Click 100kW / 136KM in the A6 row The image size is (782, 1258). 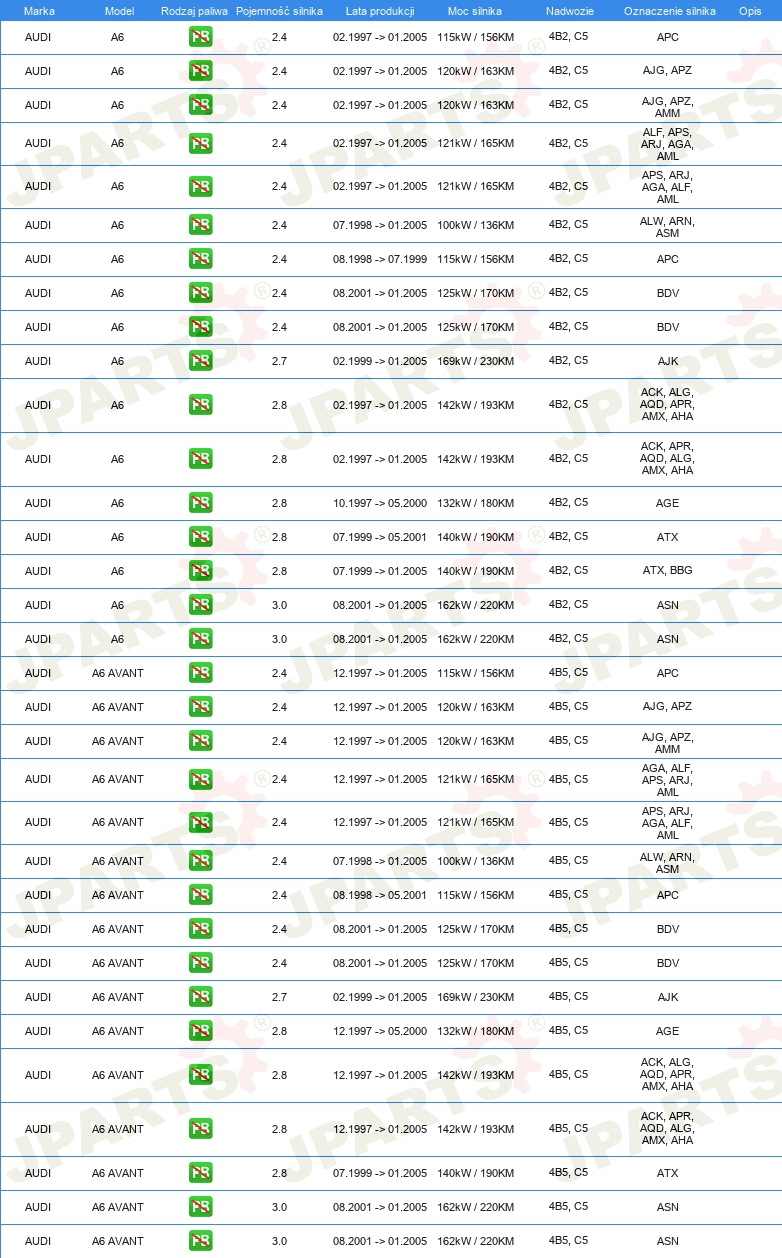(x=475, y=225)
